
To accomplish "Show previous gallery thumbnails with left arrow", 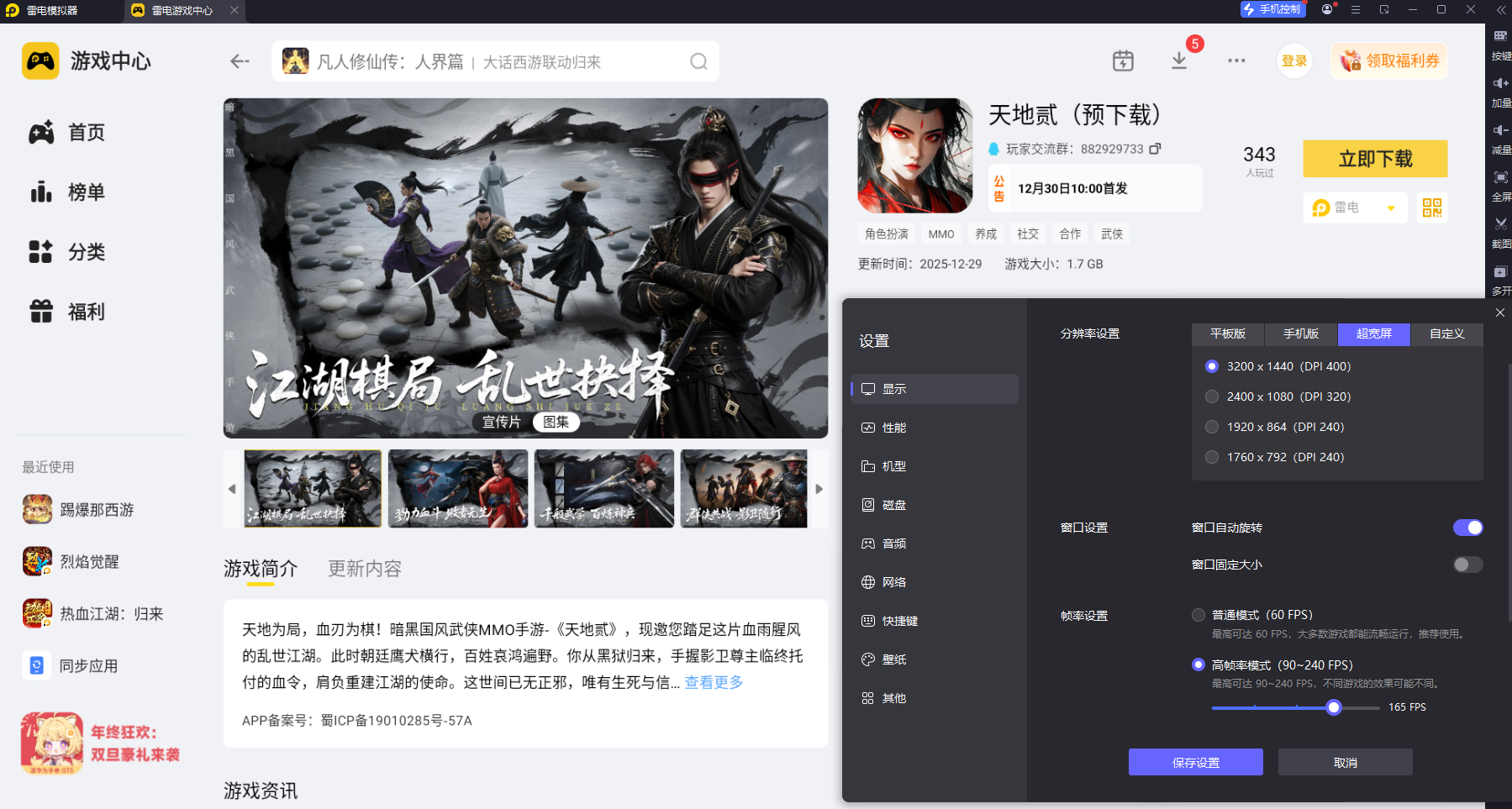I will click(x=232, y=489).
